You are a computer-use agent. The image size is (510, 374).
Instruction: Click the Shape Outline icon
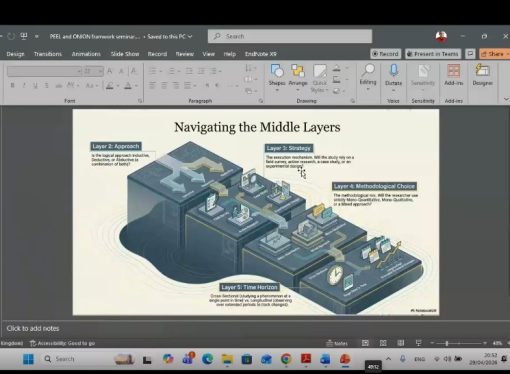[x=337, y=79]
